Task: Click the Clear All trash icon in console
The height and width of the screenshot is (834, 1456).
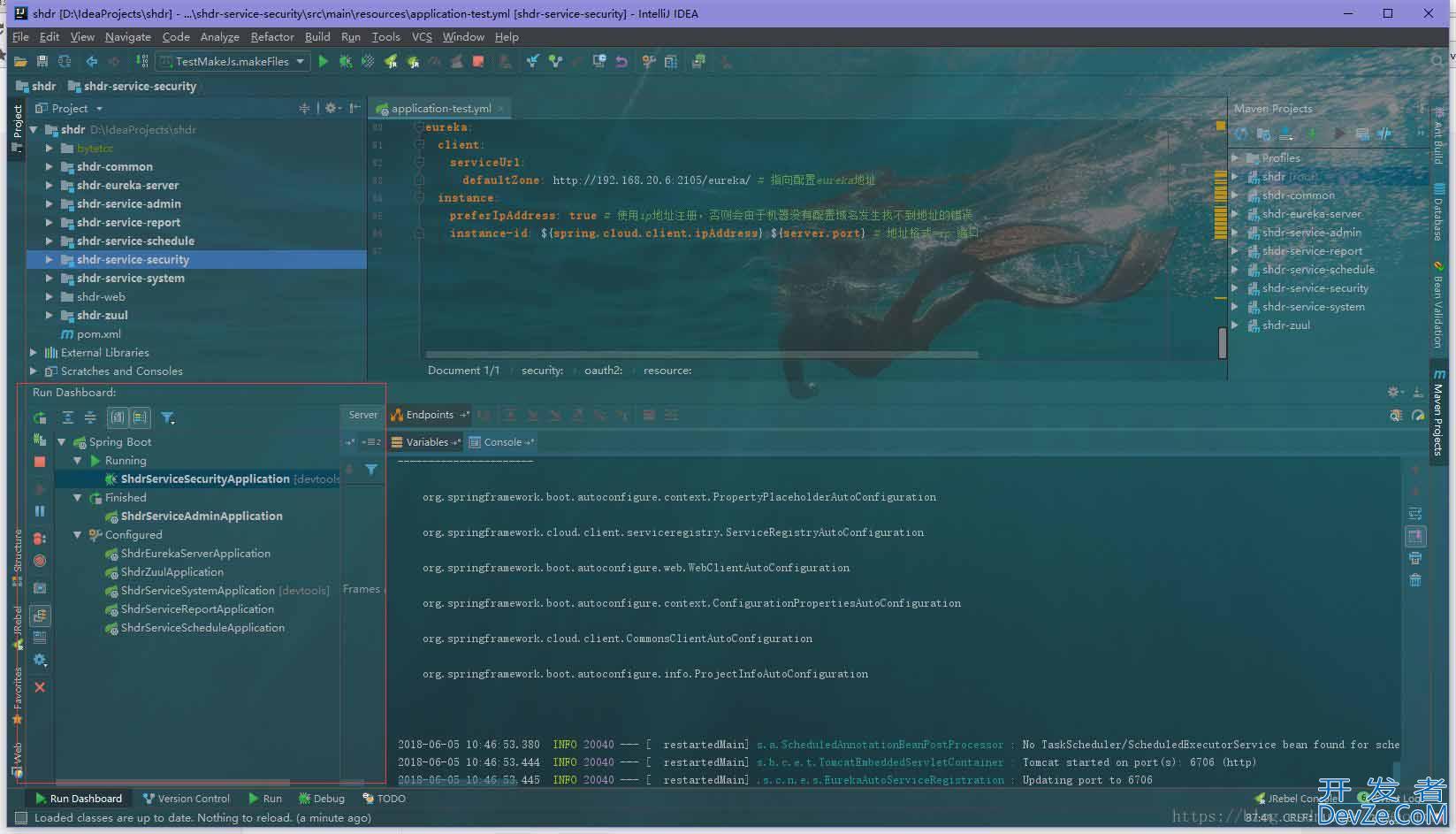Action: point(1415,580)
